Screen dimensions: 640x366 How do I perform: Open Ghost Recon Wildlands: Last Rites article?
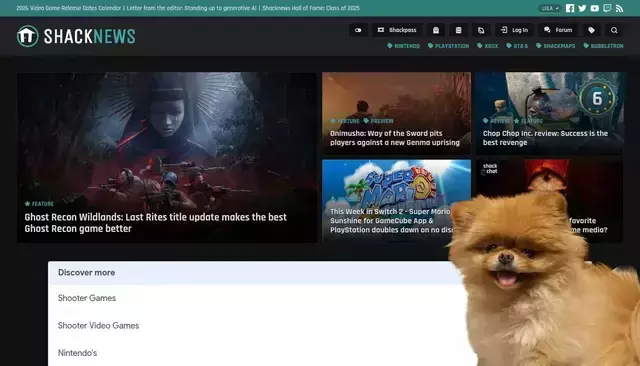point(156,223)
